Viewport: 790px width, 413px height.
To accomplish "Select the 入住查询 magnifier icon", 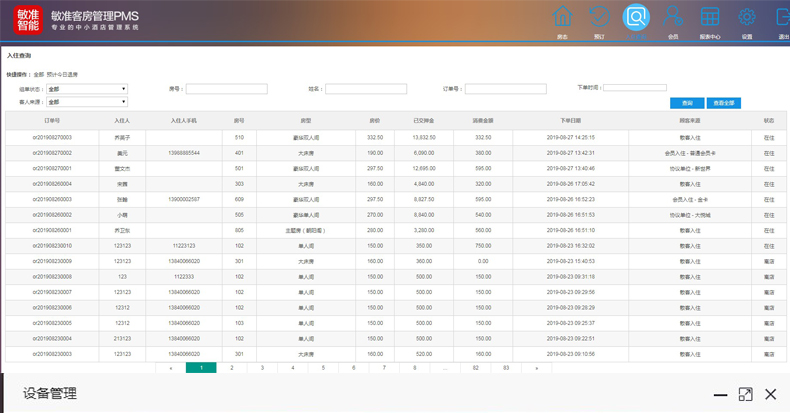I will [636, 18].
